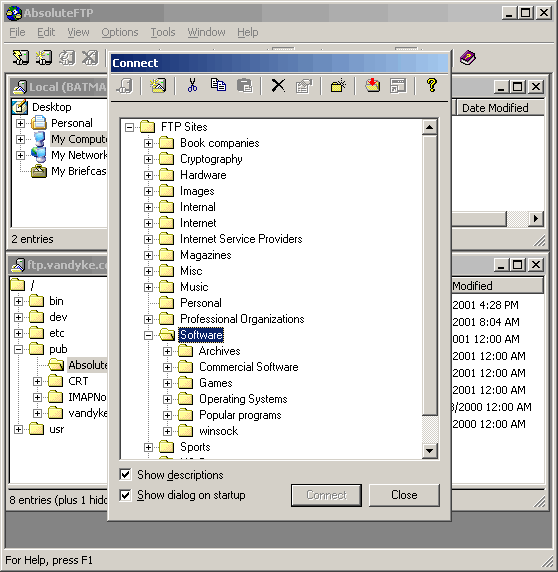Screen dimensions: 558x572
Task: Expand the Sports folder
Action: pos(148,447)
